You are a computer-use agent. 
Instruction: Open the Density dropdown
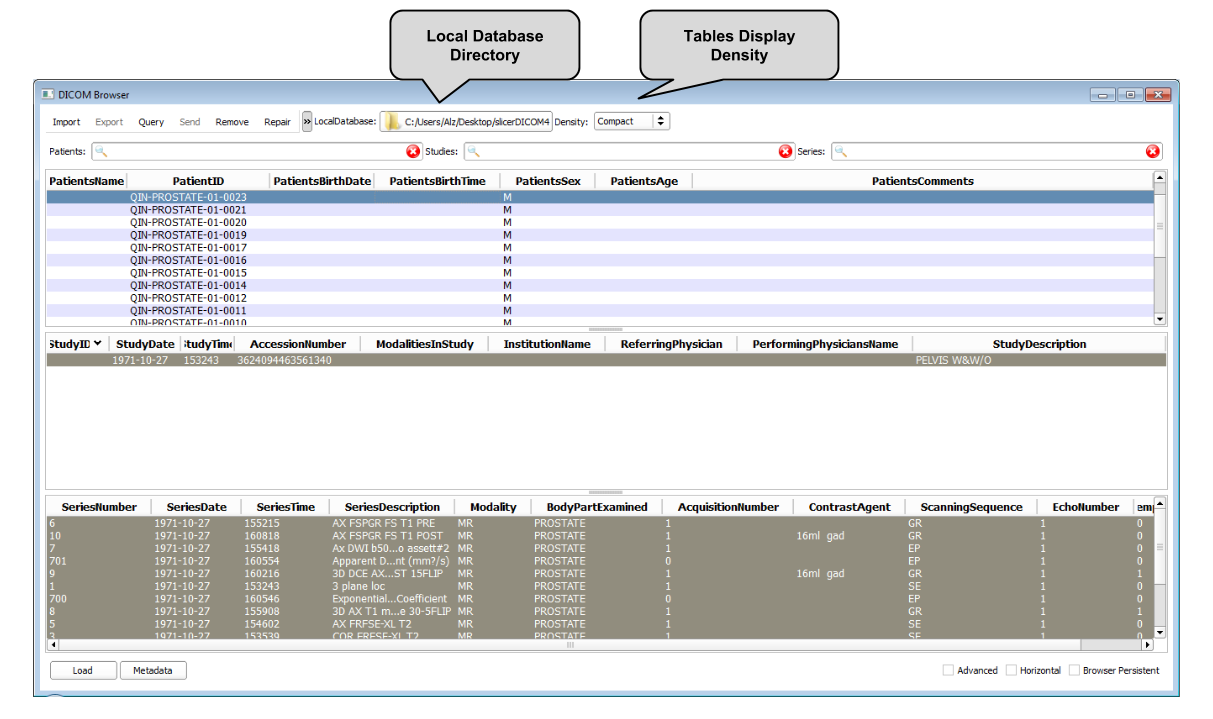pyautogui.click(x=631, y=121)
